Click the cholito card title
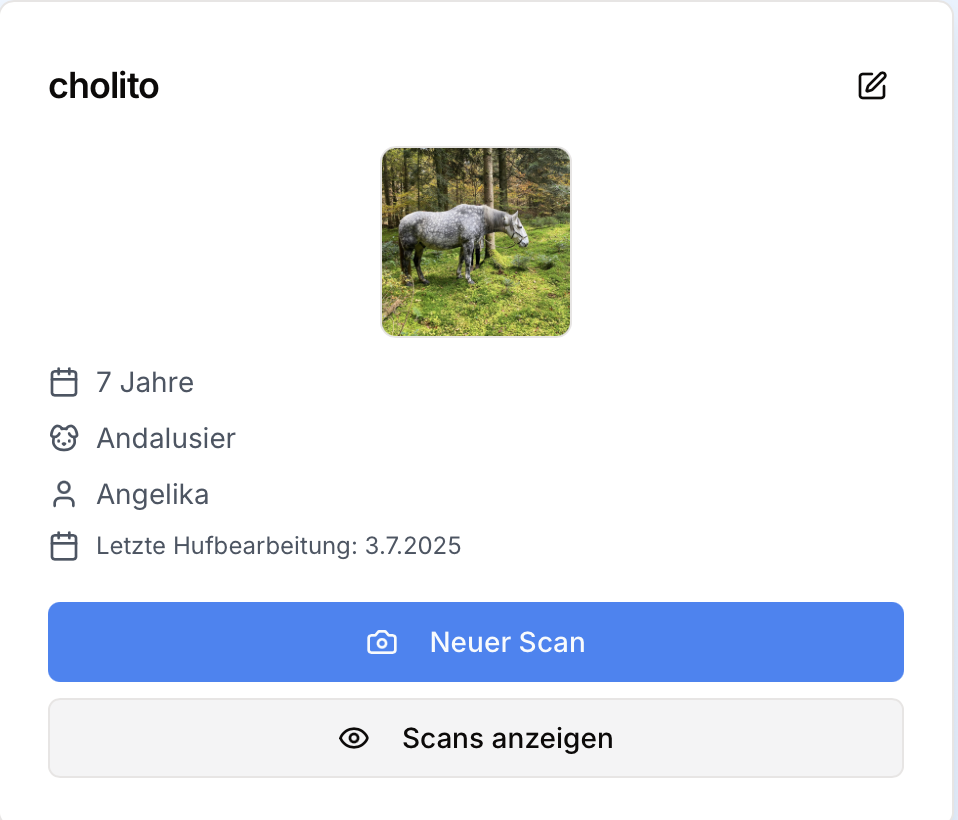Image resolution: width=958 pixels, height=820 pixels. pos(104,86)
